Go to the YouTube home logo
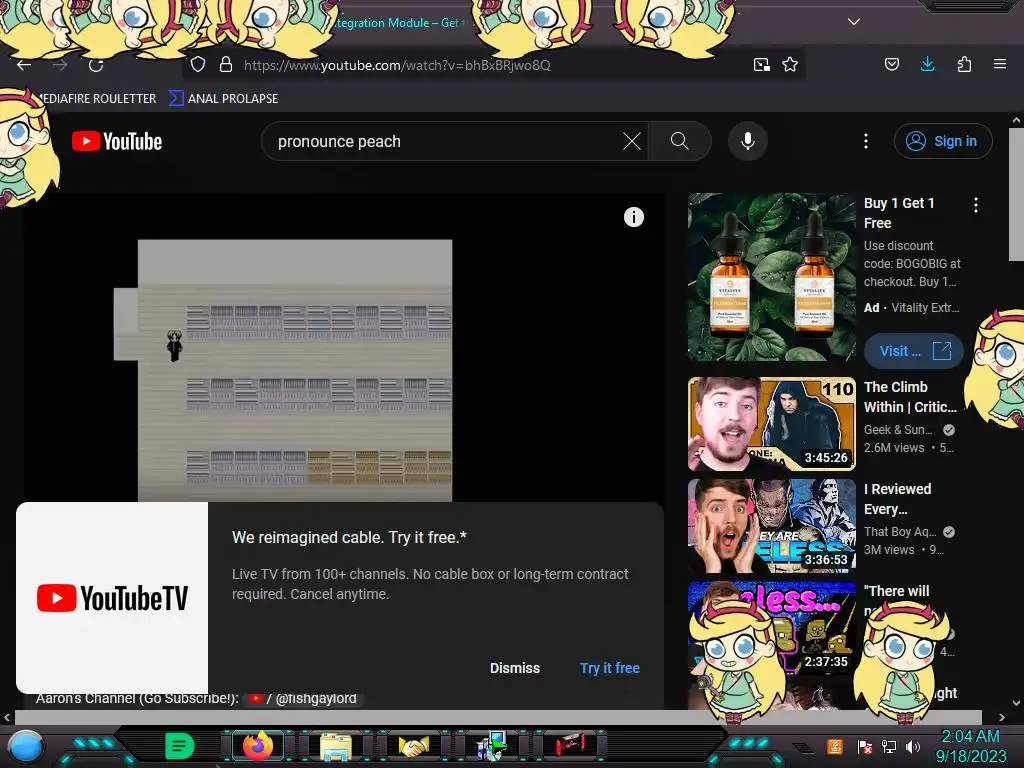Screen dimensions: 1024x768 pyautogui.click(x=117, y=141)
